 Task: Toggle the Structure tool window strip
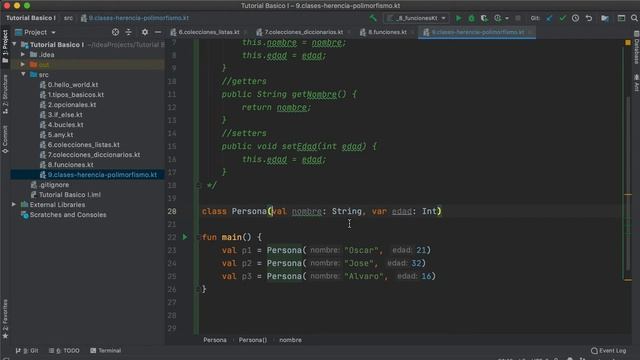[x=5, y=94]
